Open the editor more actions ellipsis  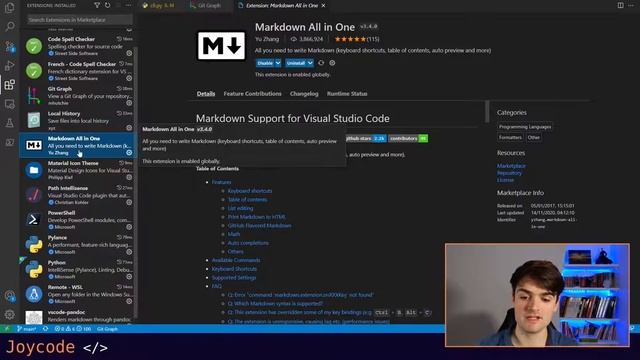coord(631,5)
